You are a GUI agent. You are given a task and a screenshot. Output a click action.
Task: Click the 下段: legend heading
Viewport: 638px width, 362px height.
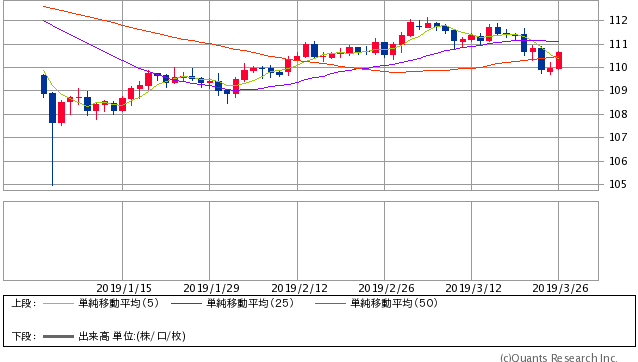[x=24, y=336]
